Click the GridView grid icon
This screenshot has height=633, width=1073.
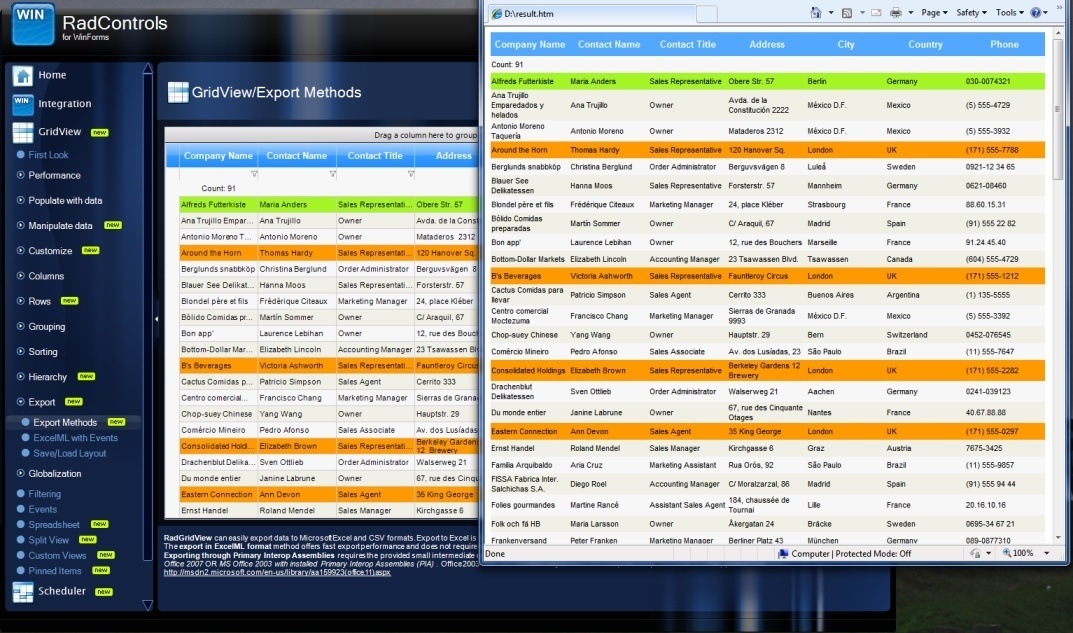23,132
